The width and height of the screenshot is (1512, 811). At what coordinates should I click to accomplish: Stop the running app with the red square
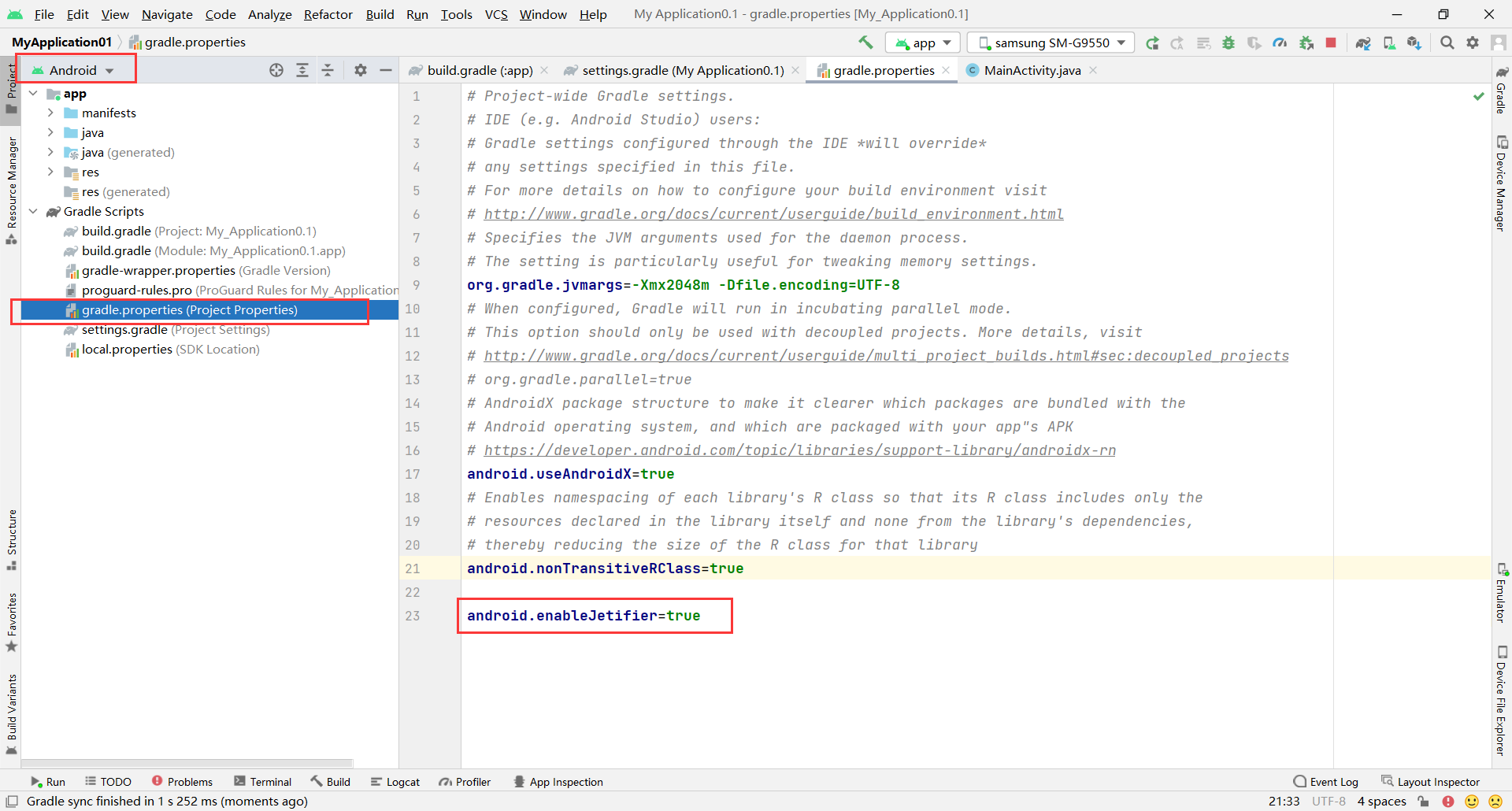coord(1331,43)
